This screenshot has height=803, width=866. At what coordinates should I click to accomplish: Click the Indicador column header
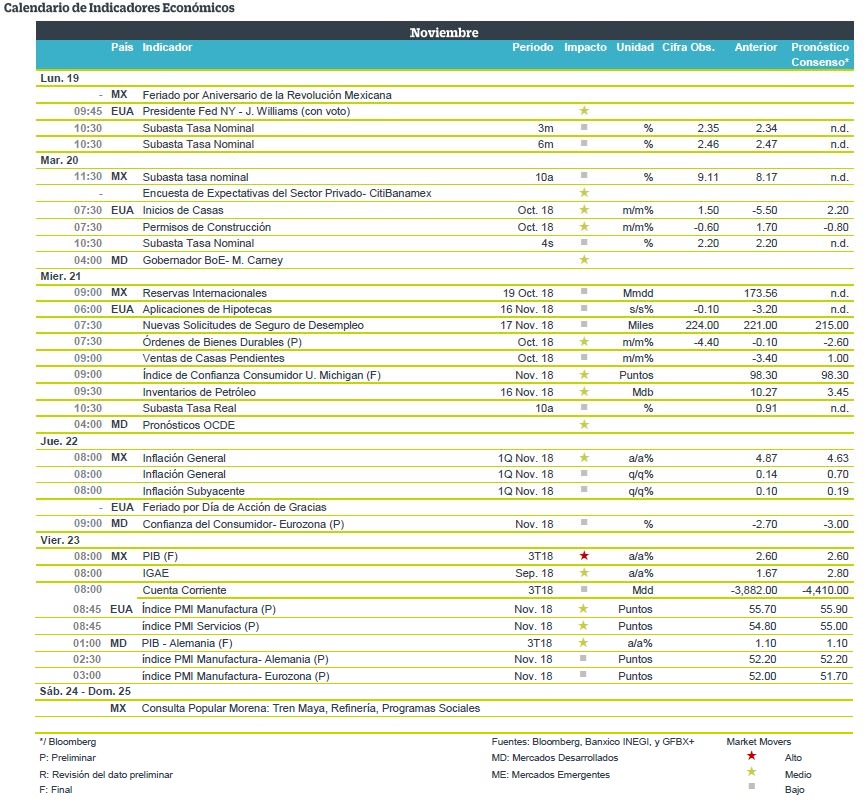[x=167, y=47]
